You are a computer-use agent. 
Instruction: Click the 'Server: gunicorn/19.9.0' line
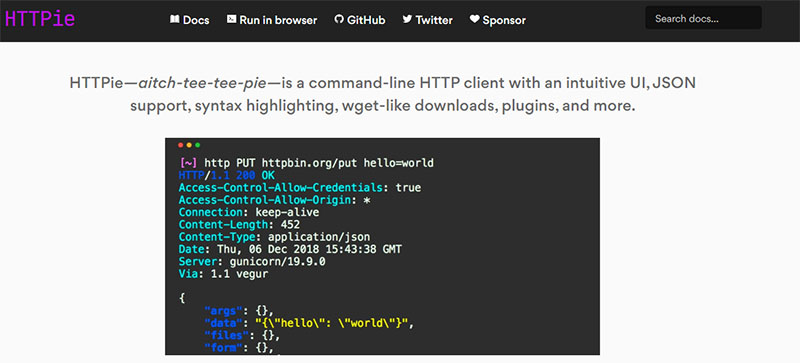coord(252,261)
